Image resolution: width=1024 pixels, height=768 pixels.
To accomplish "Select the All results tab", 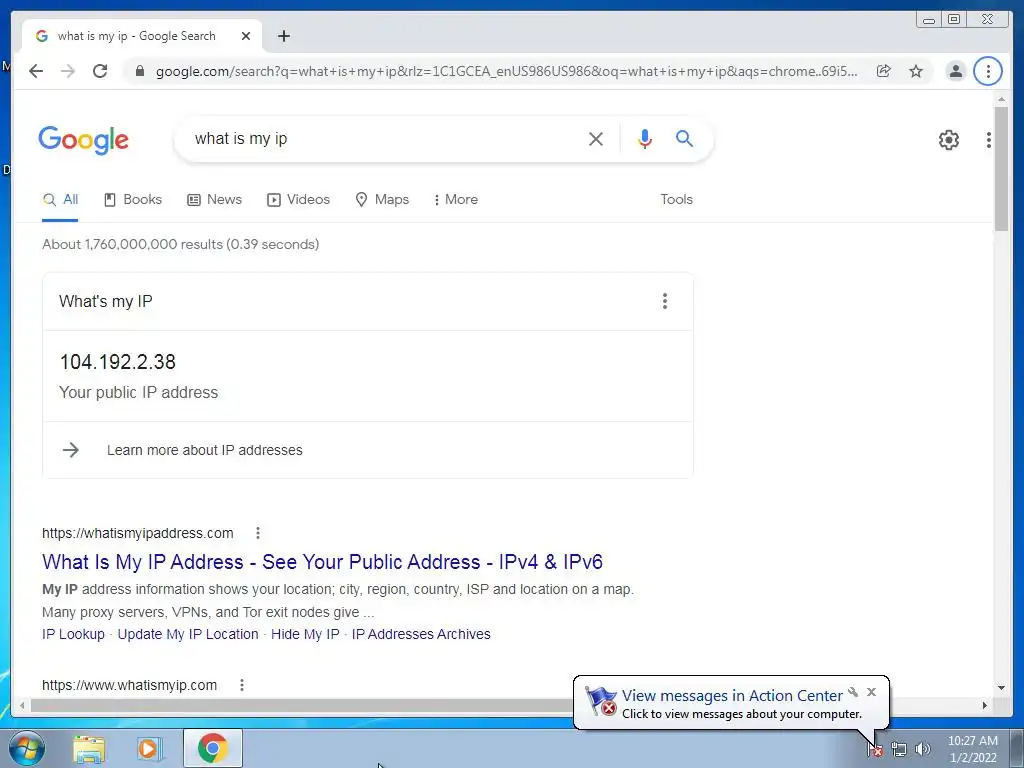I will tap(60, 200).
